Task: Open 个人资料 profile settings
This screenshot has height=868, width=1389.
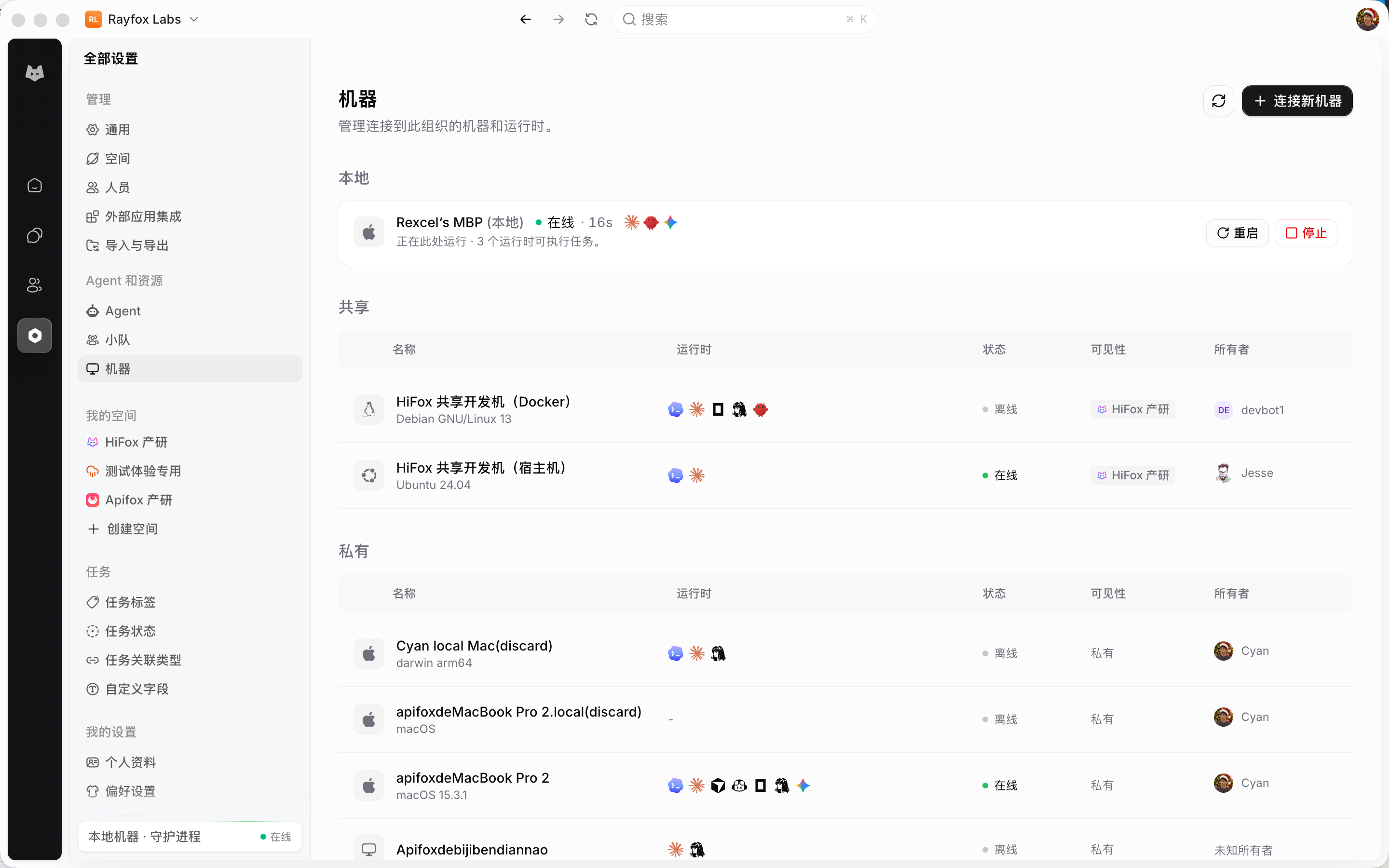Action: (x=190, y=762)
